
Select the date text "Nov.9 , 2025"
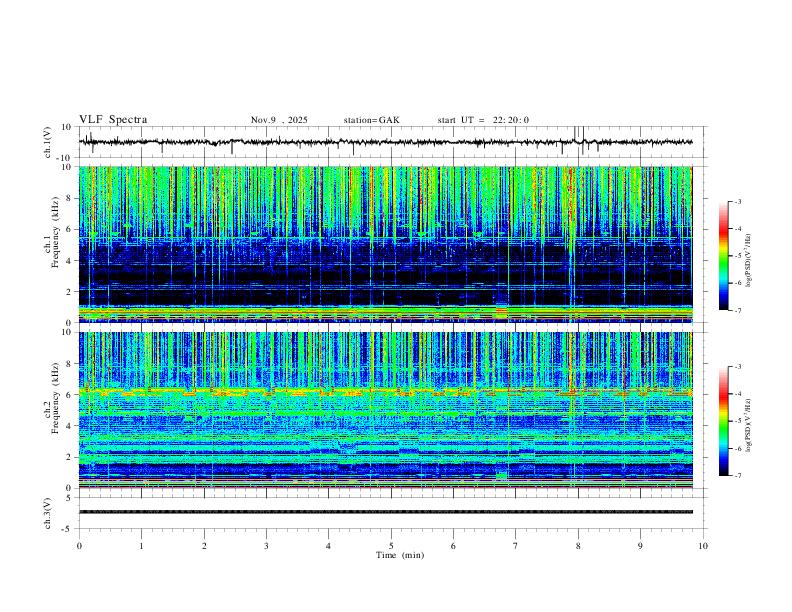pos(279,120)
